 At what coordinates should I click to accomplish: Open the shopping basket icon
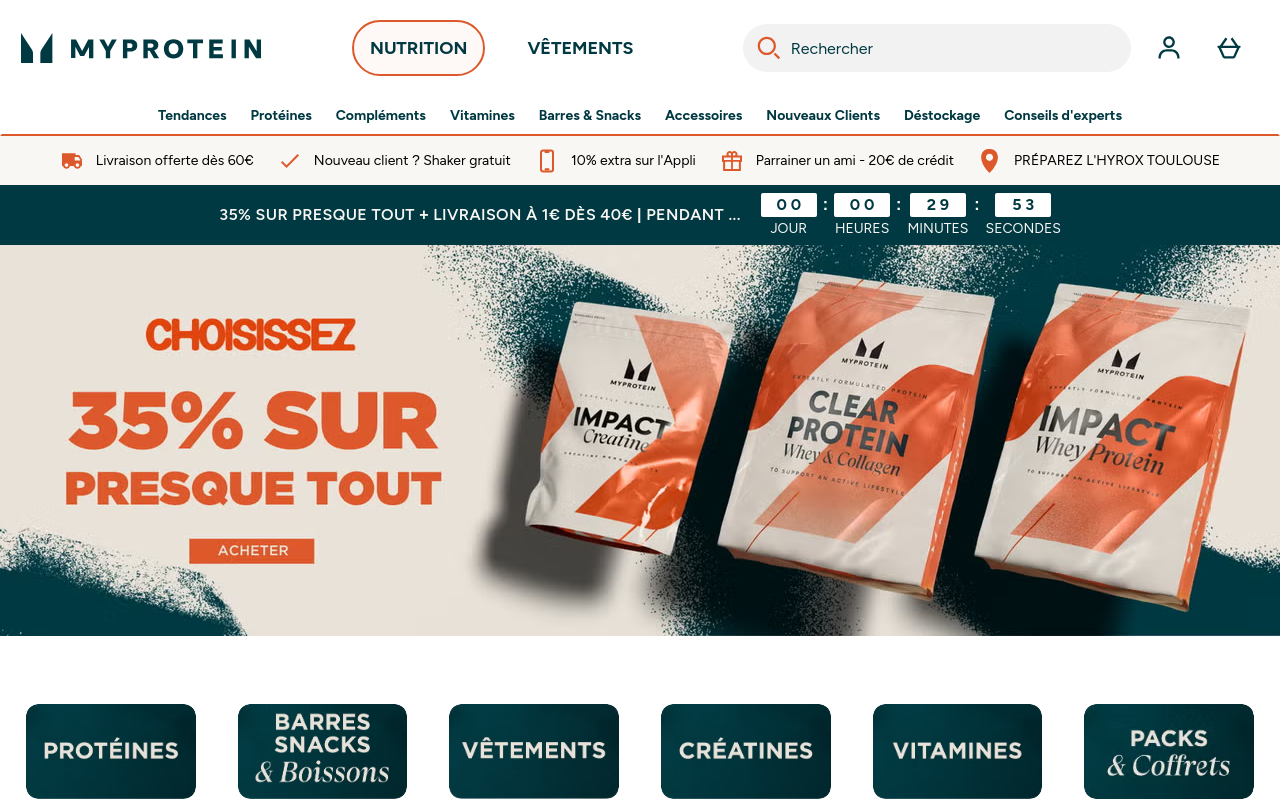1229,48
